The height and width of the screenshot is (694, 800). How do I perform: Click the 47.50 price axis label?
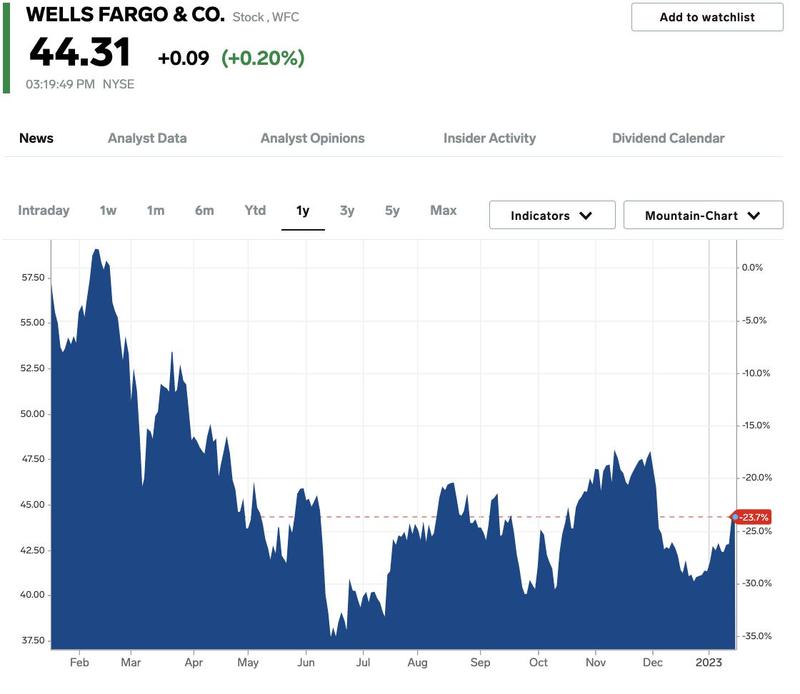coord(33,459)
